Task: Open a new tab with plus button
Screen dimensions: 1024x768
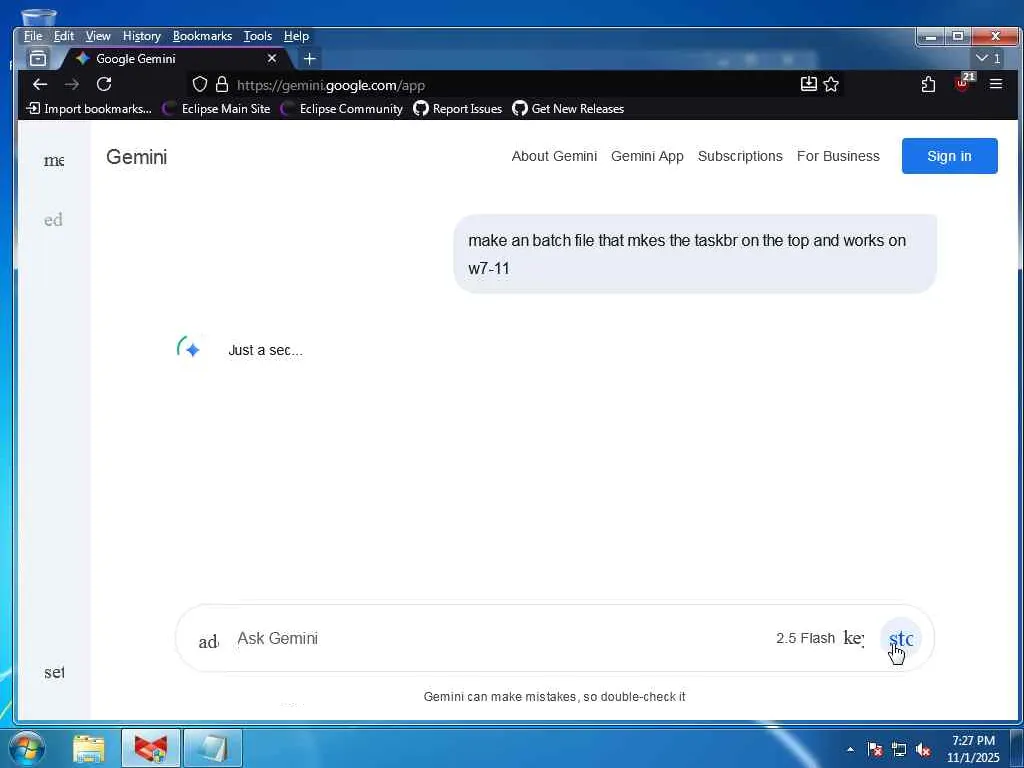Action: click(x=310, y=59)
